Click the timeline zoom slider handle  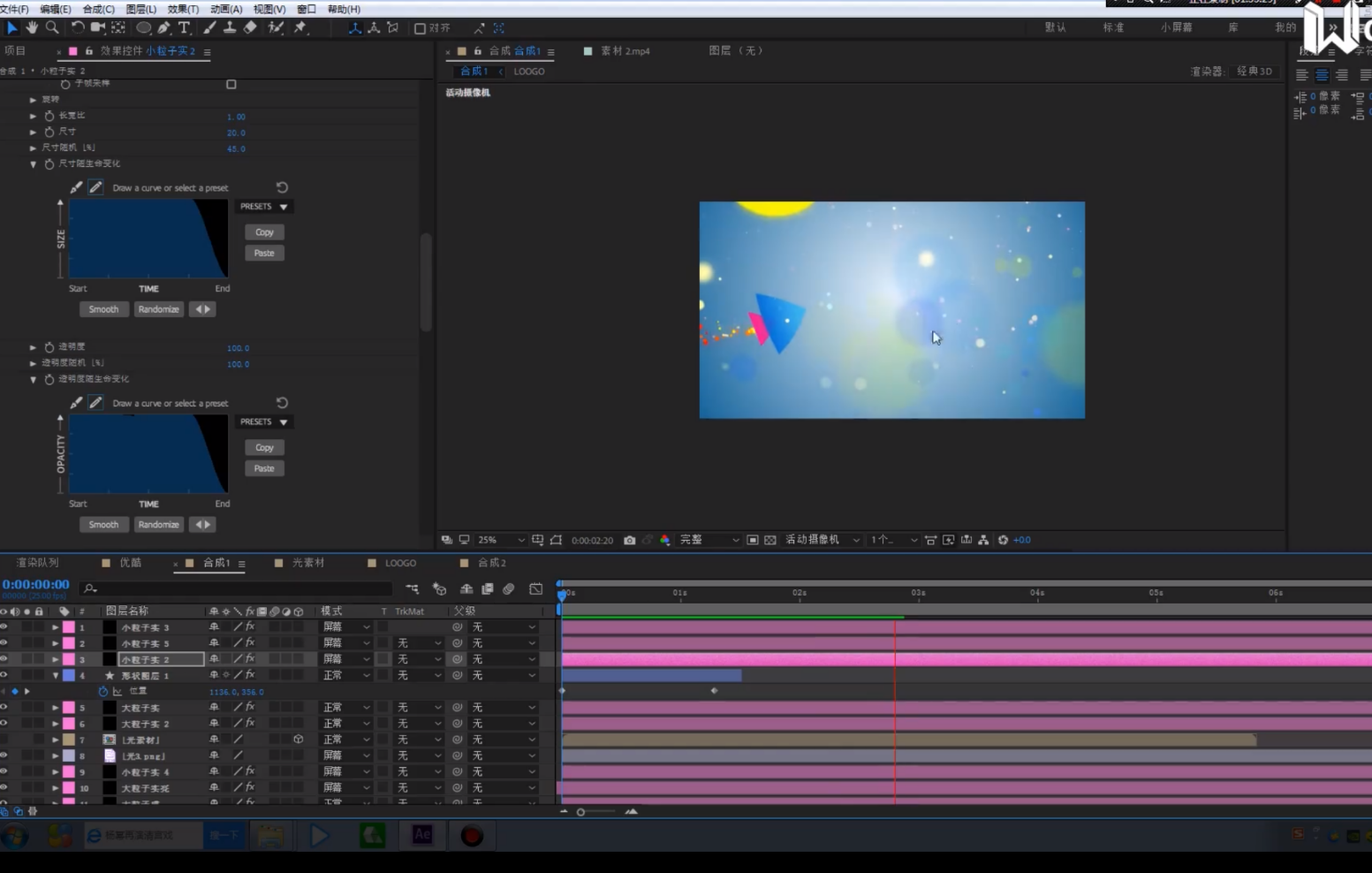click(580, 812)
